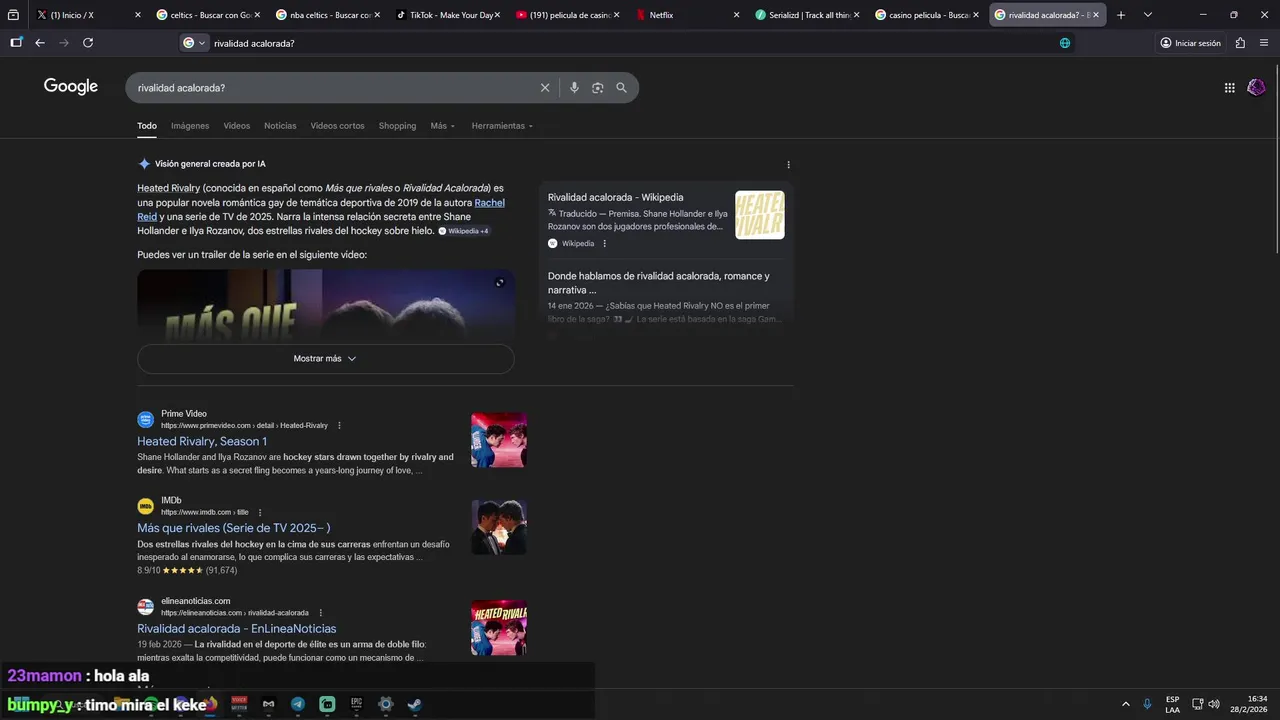Screen dimensions: 1280x720
Task: Expand the trailer video fullscreen icon
Action: pos(500,283)
